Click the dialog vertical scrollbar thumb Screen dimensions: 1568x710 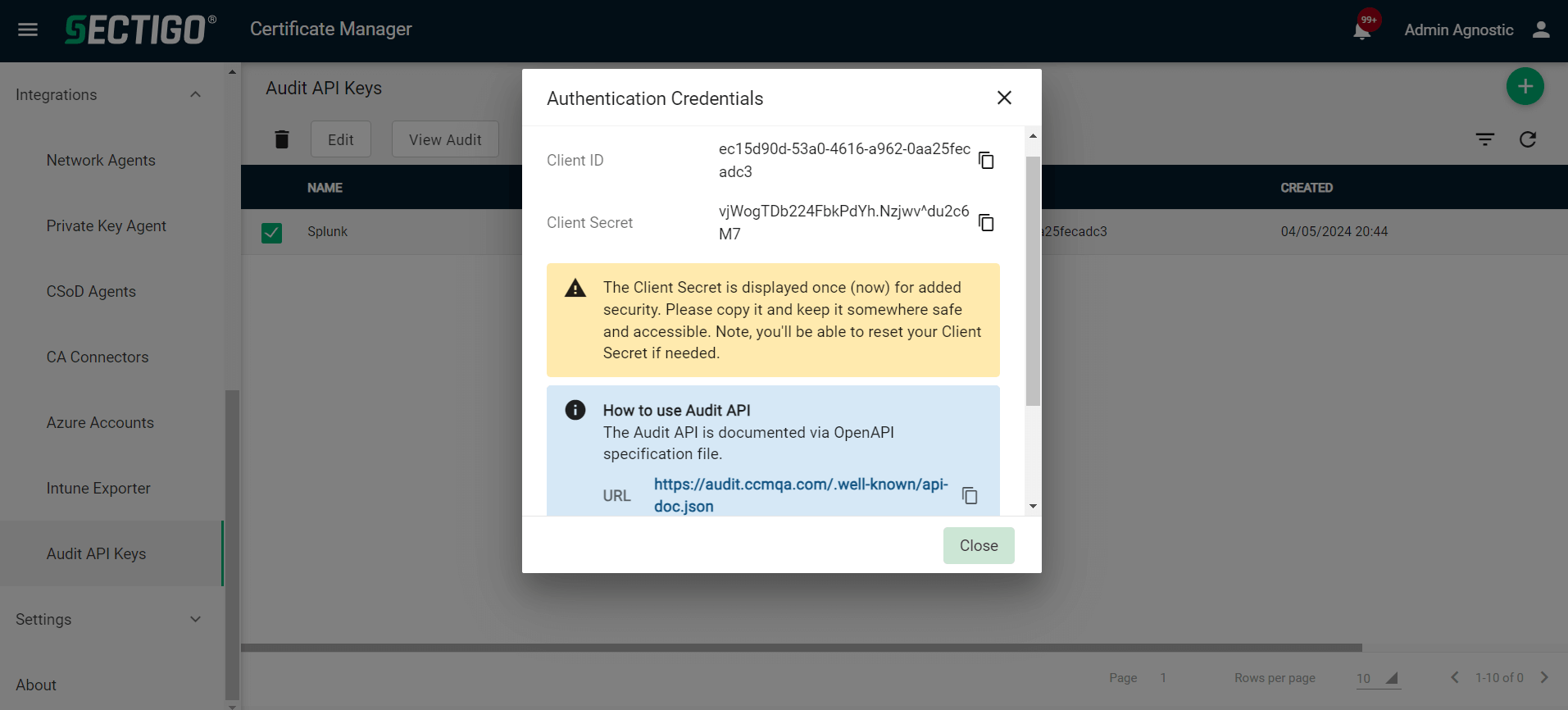tap(1033, 280)
